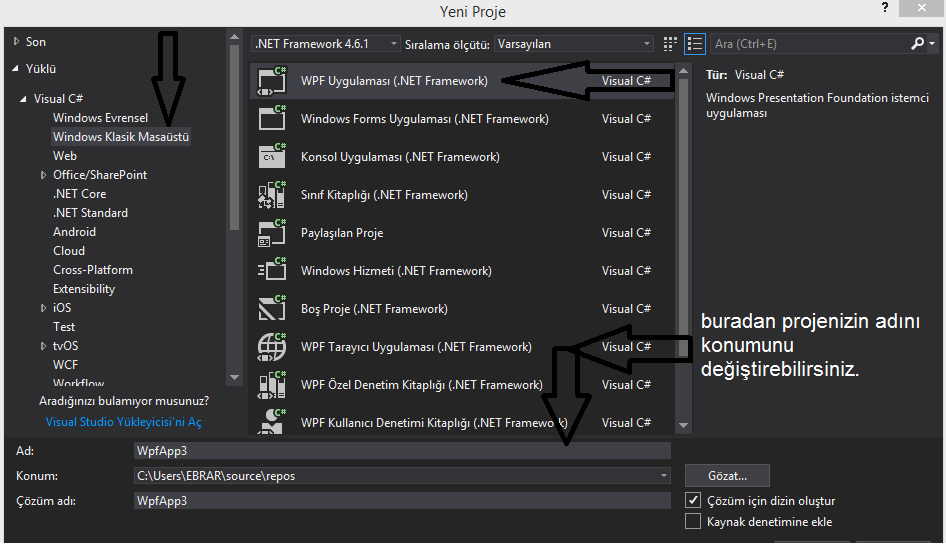The image size is (946, 547).
Task: Click the WPF Kullanıcı Denetimi Kitaplığı icon
Action: click(x=272, y=422)
